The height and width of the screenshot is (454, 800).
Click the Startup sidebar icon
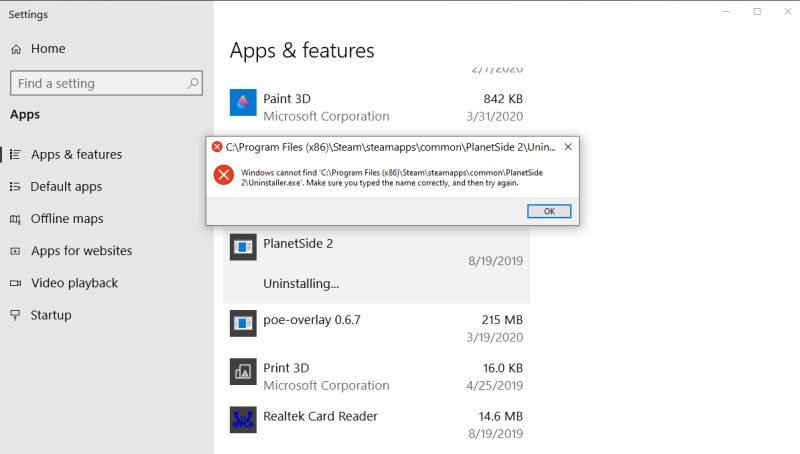click(x=15, y=315)
